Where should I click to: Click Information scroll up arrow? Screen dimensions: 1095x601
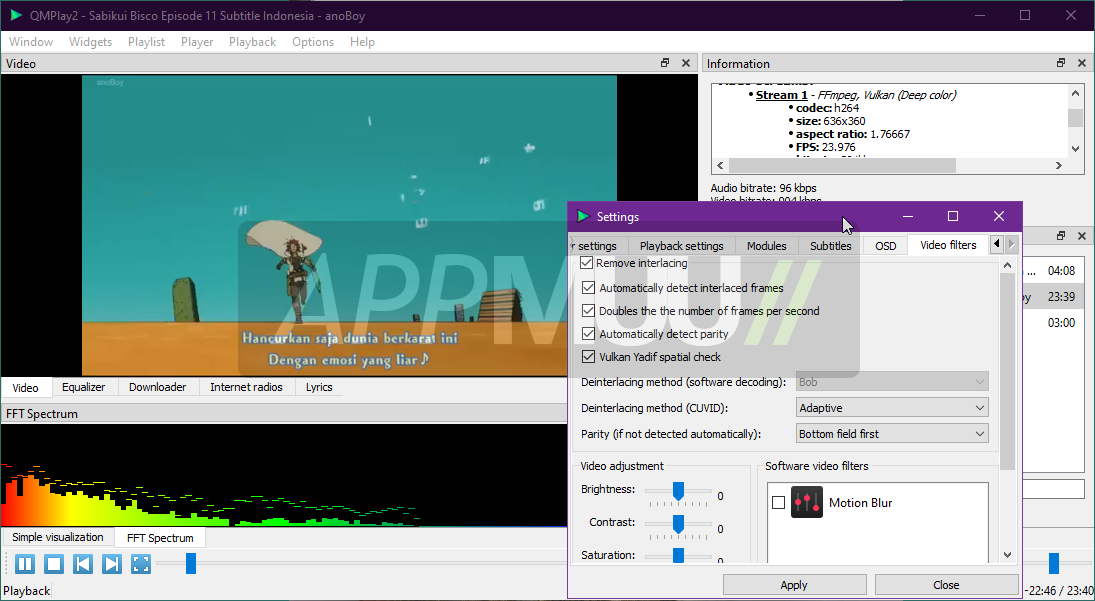point(1075,94)
